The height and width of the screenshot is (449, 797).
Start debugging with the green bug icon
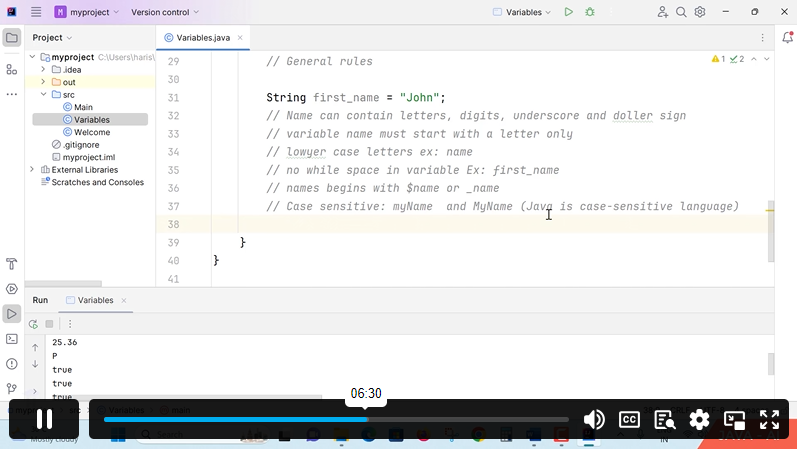tap(590, 12)
